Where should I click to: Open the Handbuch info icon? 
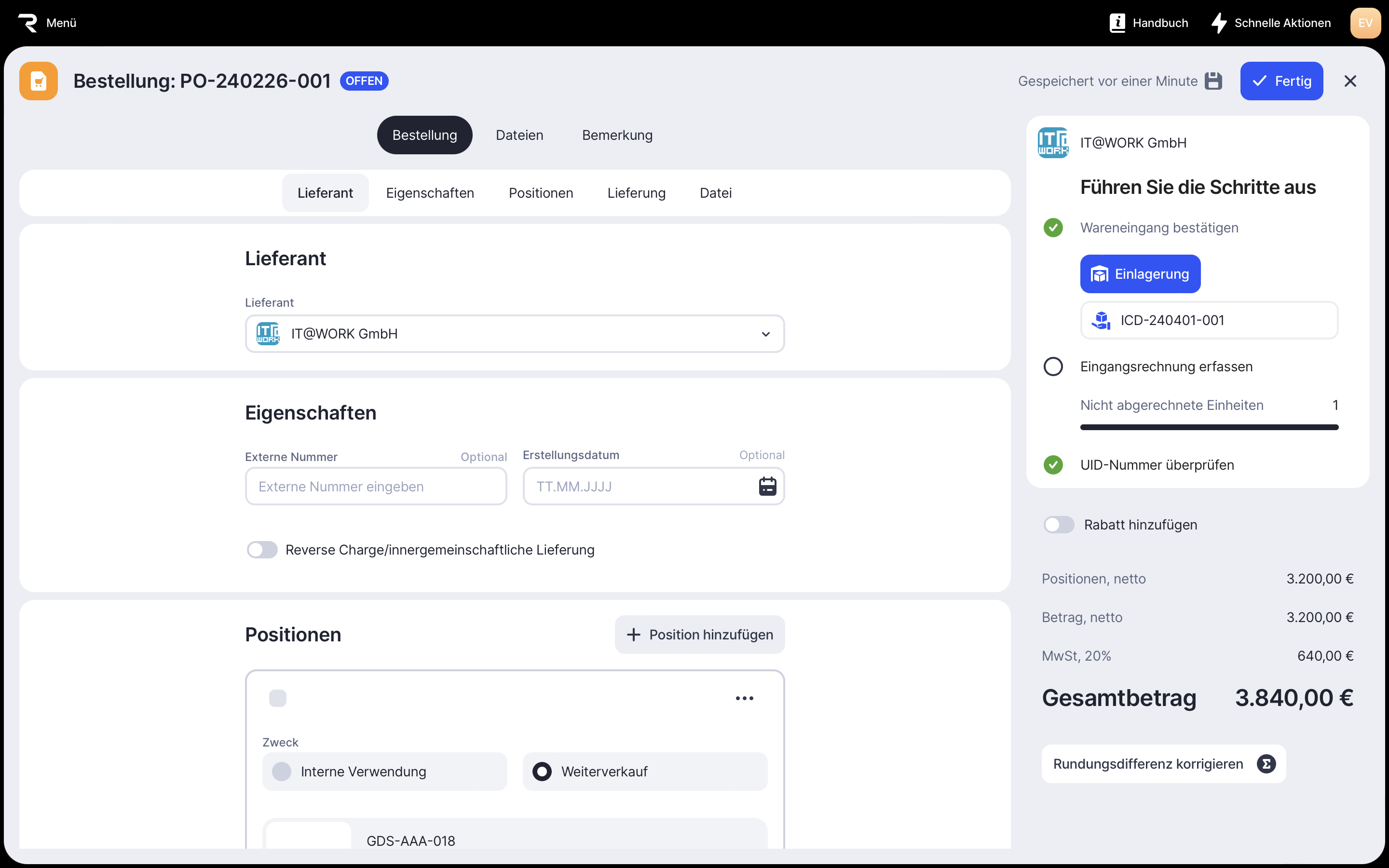[1117, 23]
